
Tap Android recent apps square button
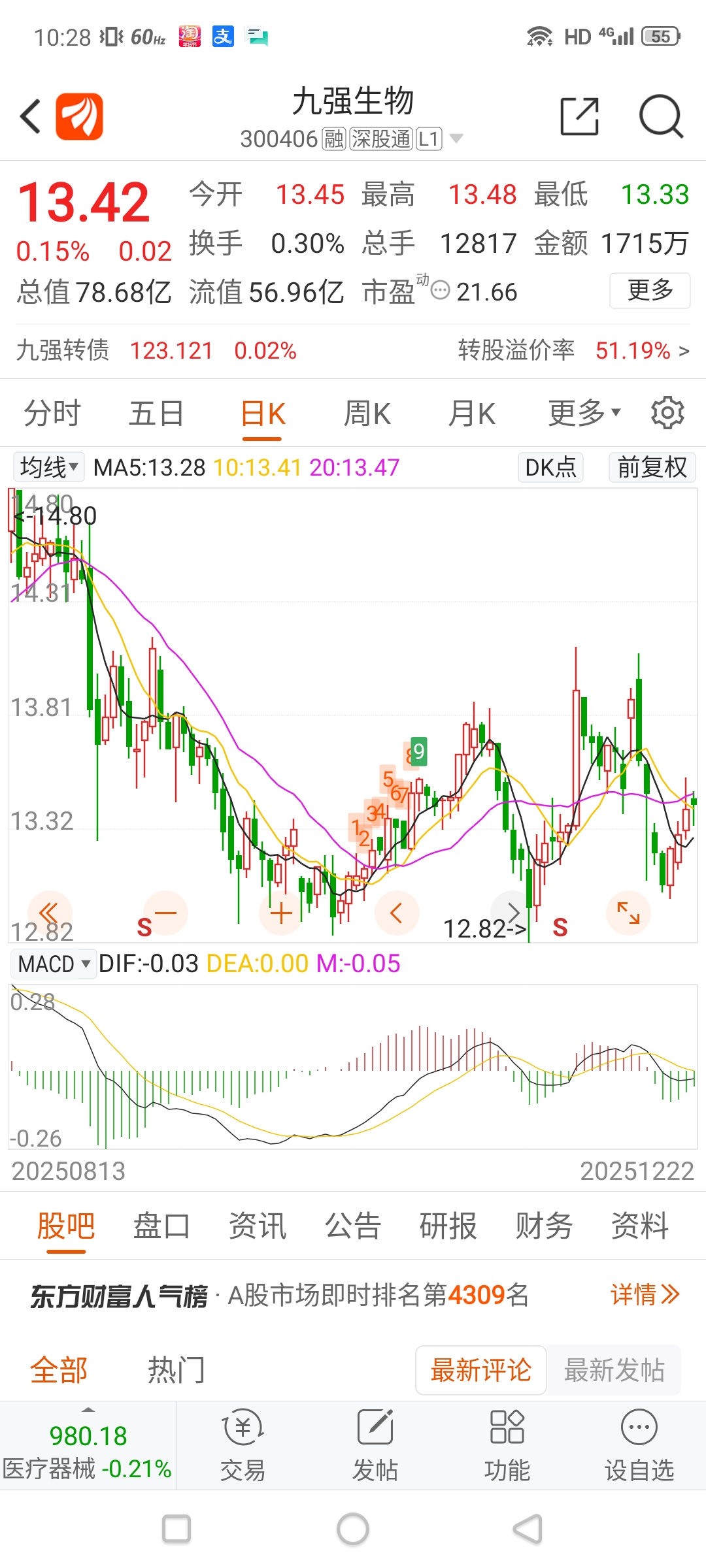click(x=176, y=1529)
